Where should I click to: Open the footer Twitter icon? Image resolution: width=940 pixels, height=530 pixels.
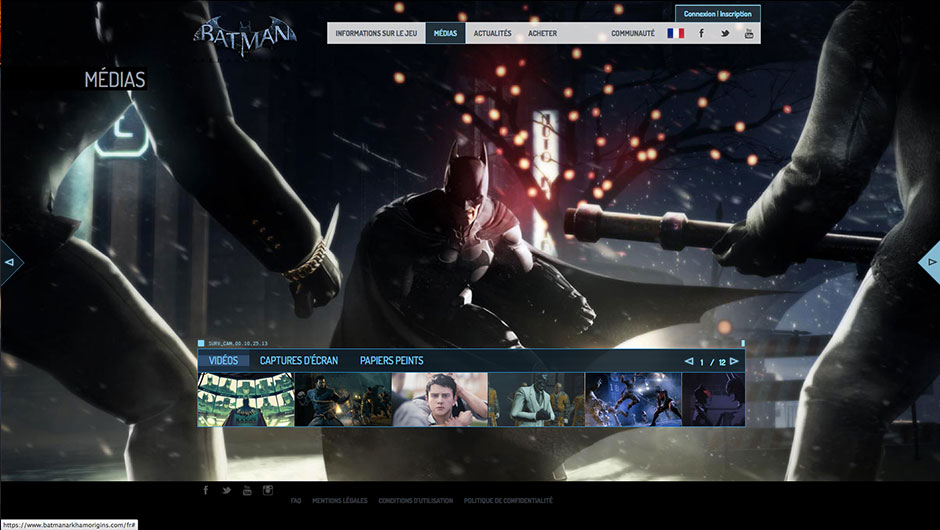point(226,490)
